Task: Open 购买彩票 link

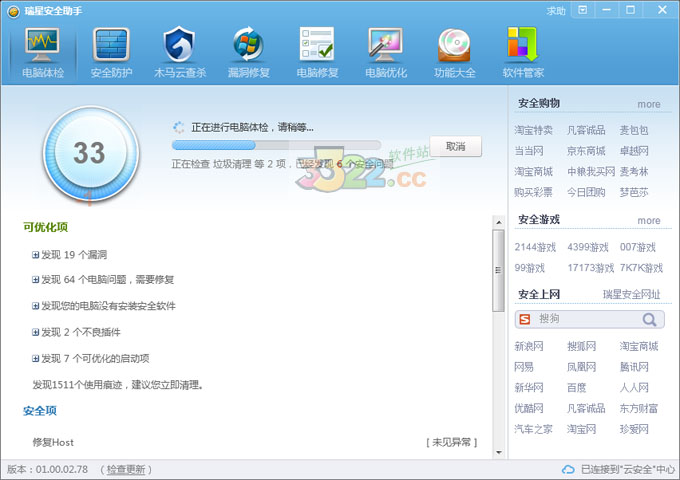Action: pos(533,192)
